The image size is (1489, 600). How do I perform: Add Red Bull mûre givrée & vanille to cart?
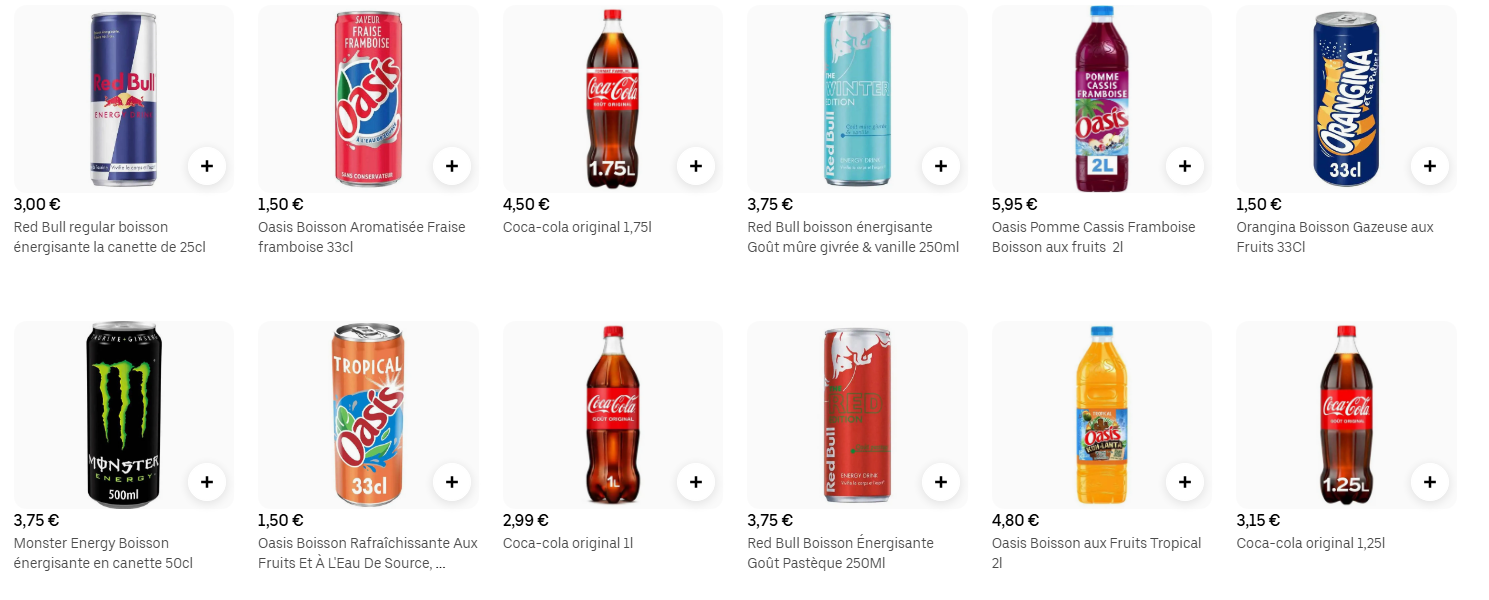[941, 166]
